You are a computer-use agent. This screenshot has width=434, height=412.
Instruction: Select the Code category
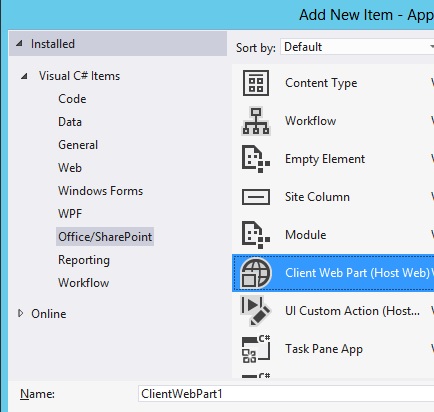72,99
